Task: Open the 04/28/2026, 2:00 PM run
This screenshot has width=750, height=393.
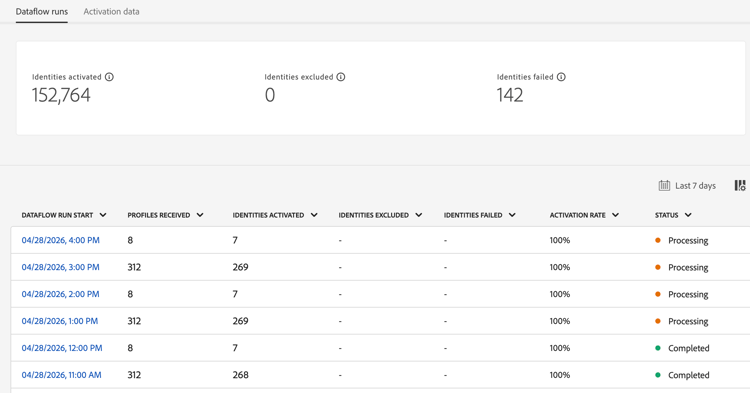Action: (x=60, y=294)
